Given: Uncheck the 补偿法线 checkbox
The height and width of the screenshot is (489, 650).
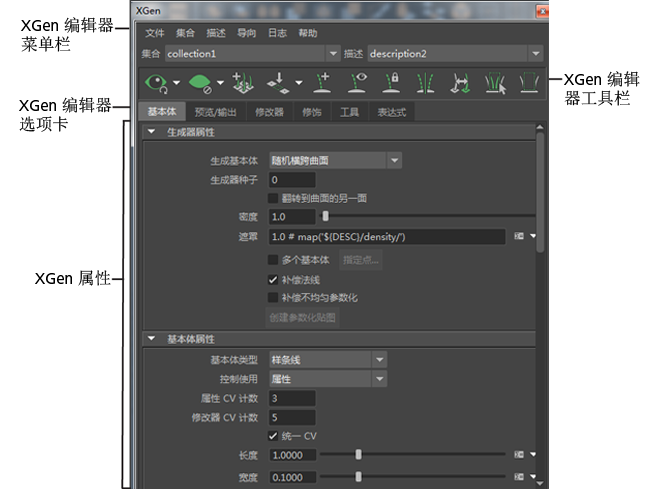Looking at the screenshot, I should (273, 280).
